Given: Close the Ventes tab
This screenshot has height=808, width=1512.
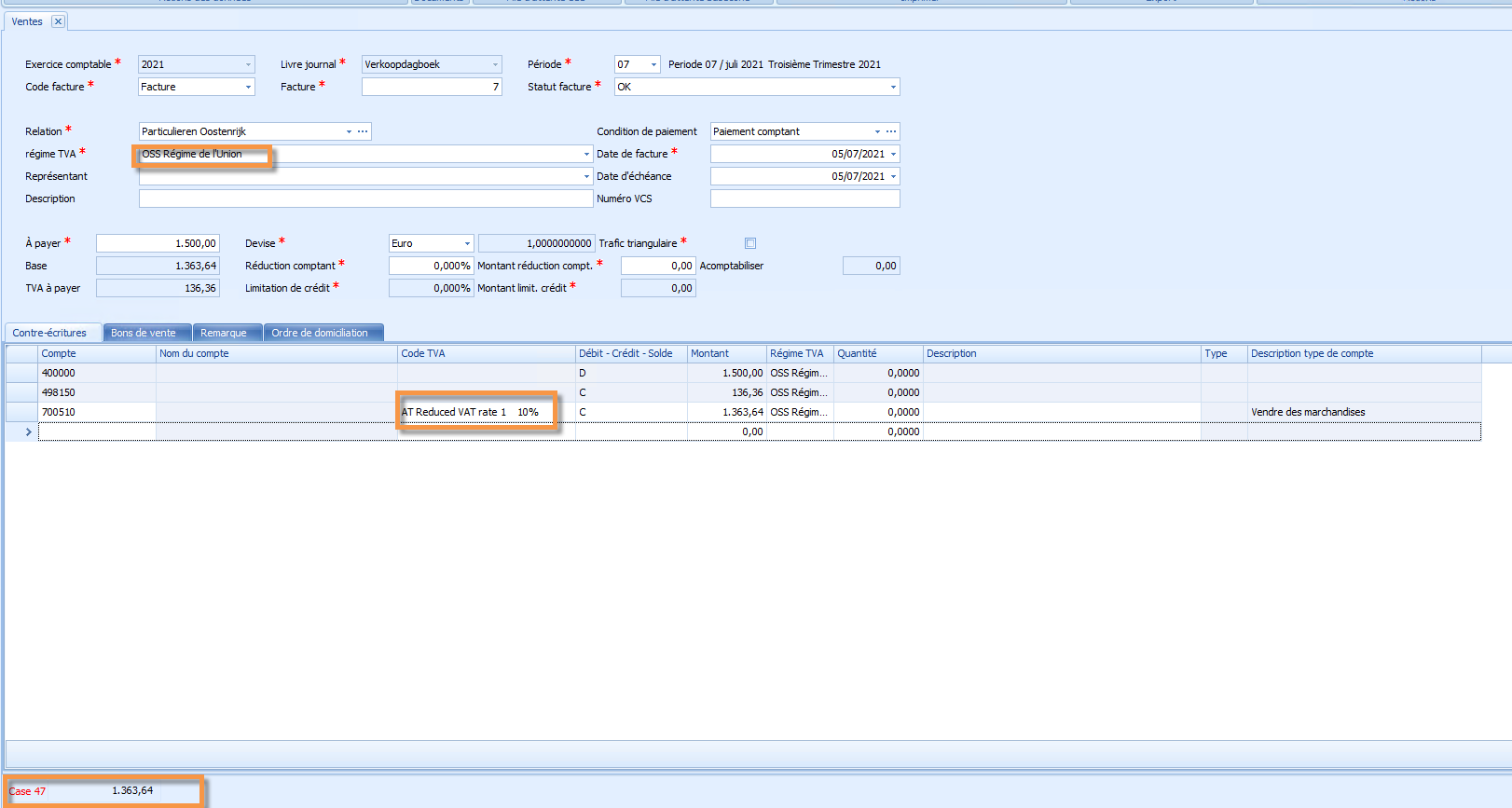Looking at the screenshot, I should (58, 21).
